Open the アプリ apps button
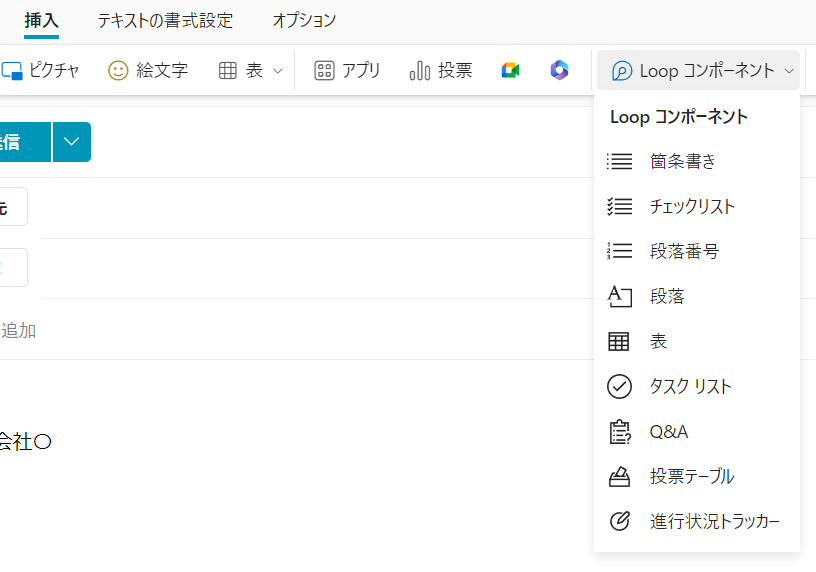 tap(347, 70)
